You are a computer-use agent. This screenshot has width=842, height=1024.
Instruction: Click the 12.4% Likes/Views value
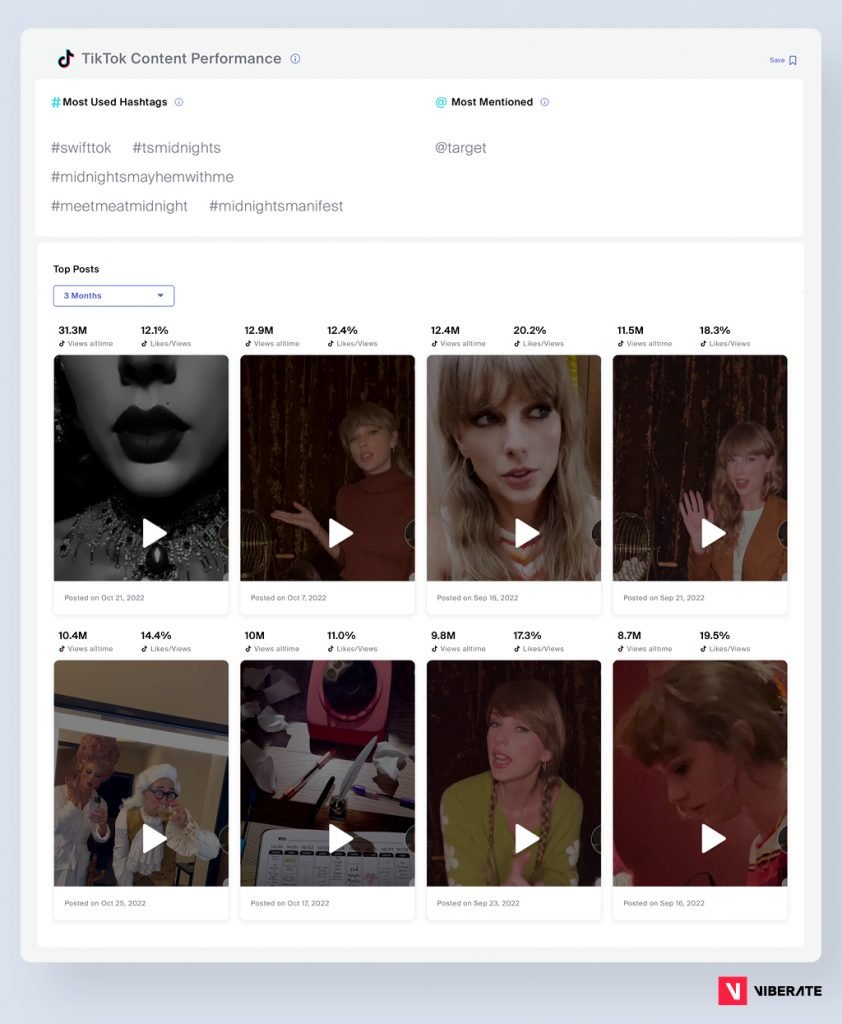[x=342, y=330]
